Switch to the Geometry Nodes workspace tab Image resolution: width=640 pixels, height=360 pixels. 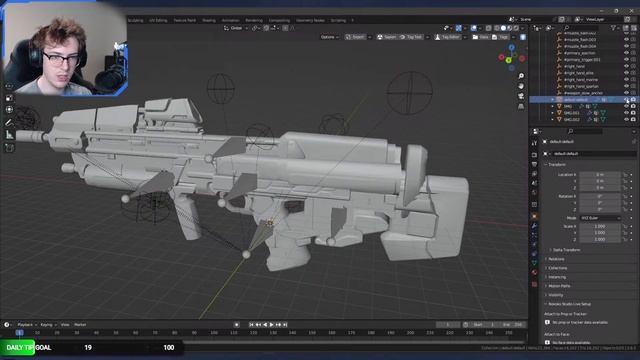(310, 20)
